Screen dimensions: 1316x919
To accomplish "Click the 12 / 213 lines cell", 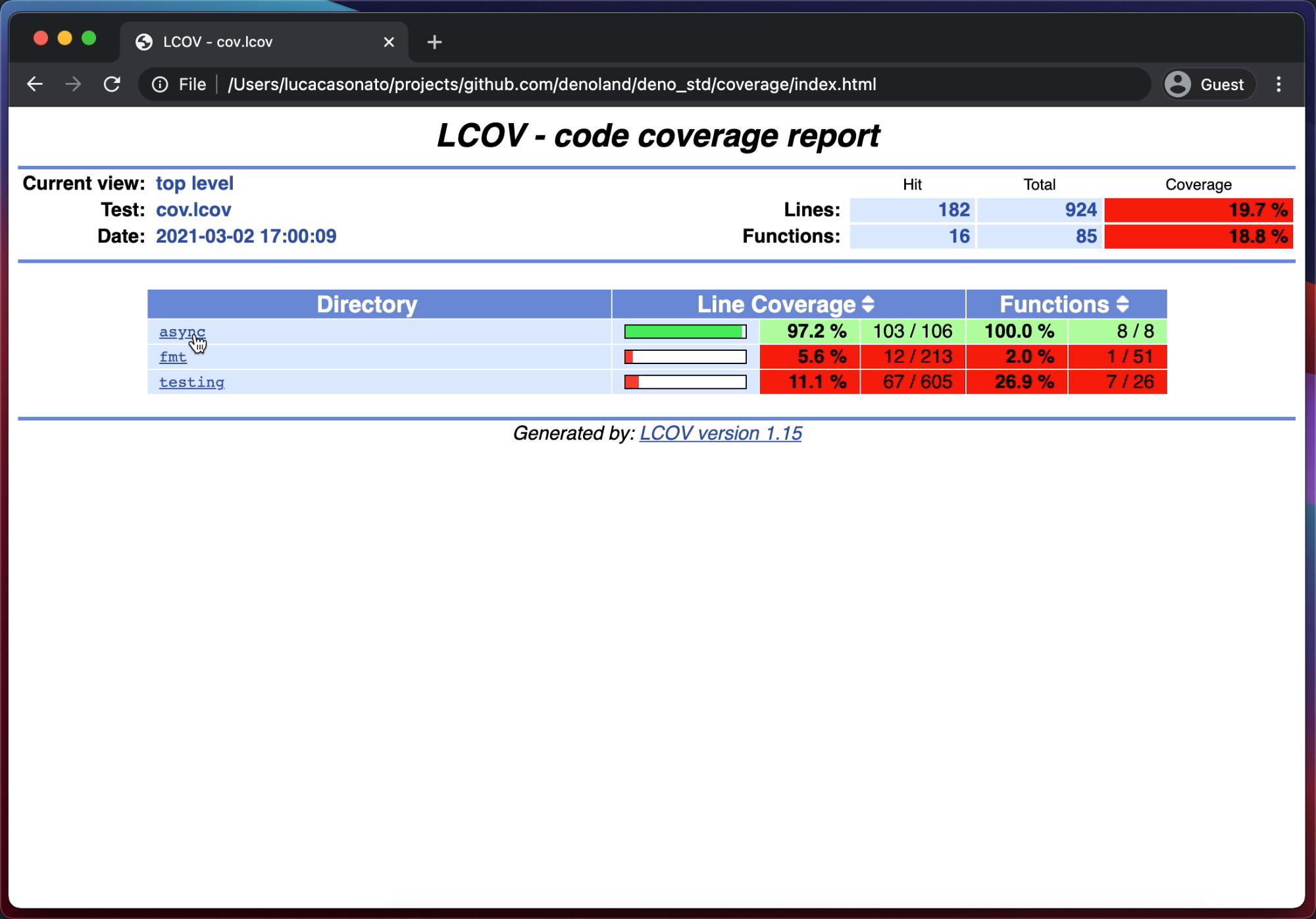I will pyautogui.click(x=913, y=357).
